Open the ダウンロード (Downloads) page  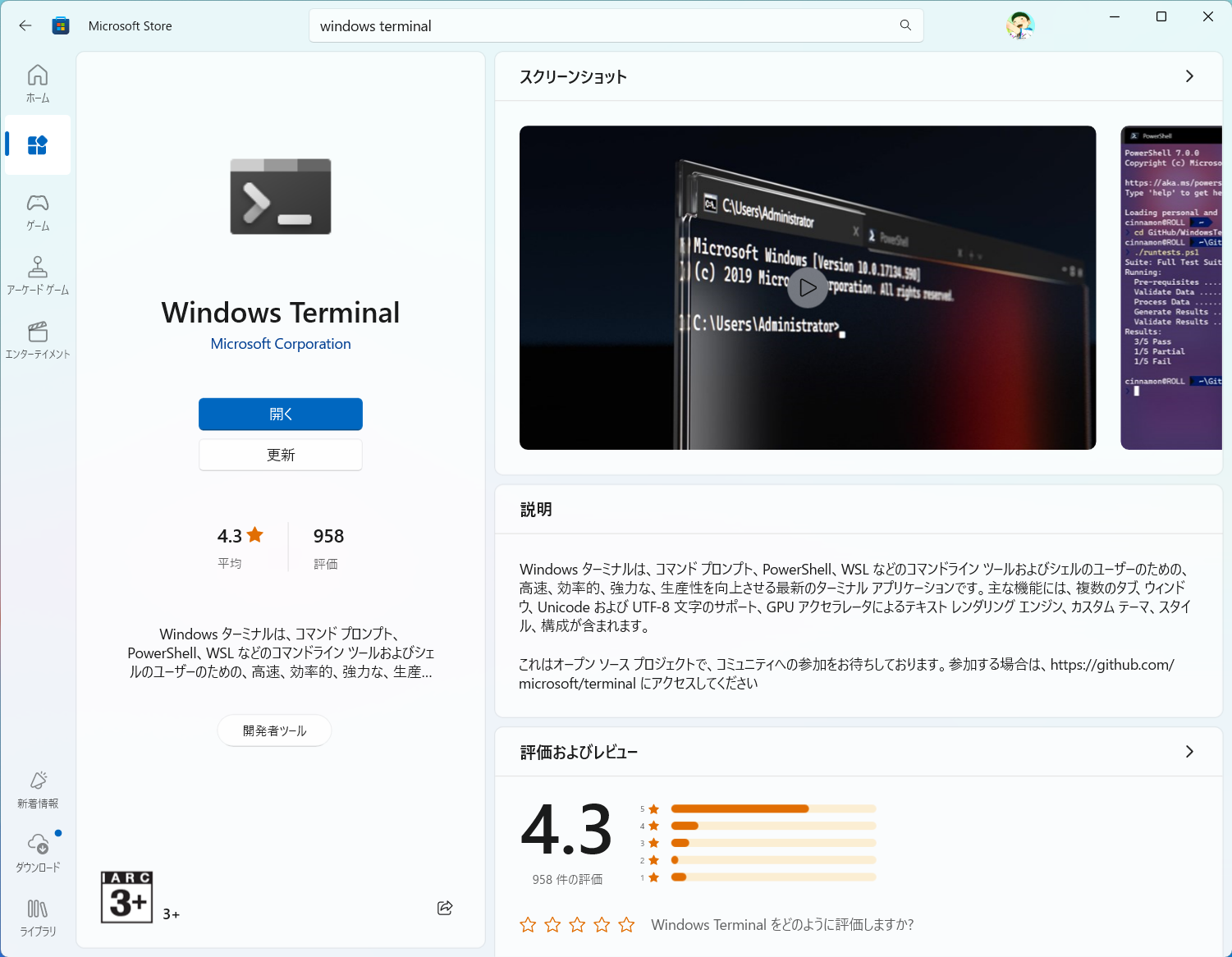pyautogui.click(x=38, y=854)
